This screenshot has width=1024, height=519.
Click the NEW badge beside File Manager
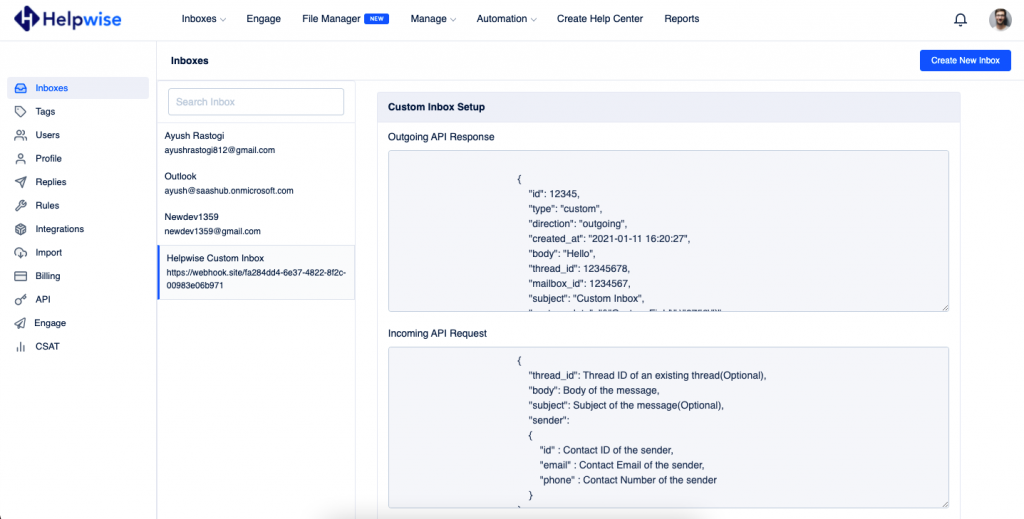pos(377,19)
